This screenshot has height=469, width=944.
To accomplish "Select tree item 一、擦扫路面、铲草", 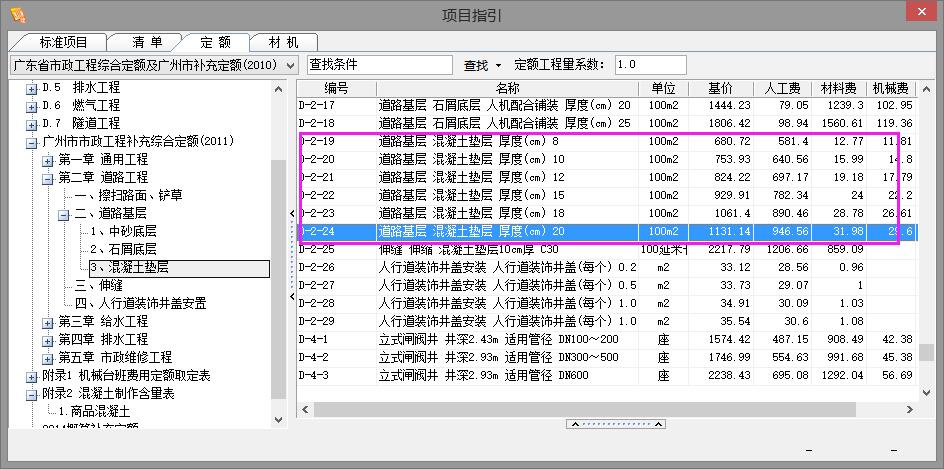I will [128, 196].
